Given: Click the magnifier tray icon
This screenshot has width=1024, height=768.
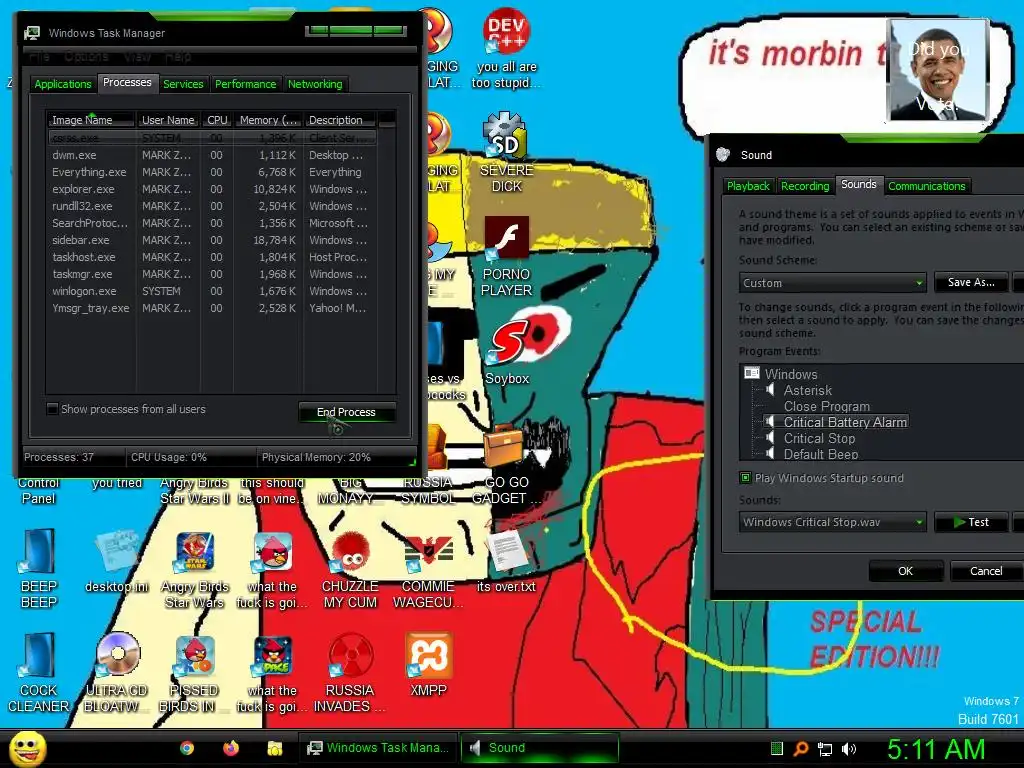Looking at the screenshot, I should point(801,748).
